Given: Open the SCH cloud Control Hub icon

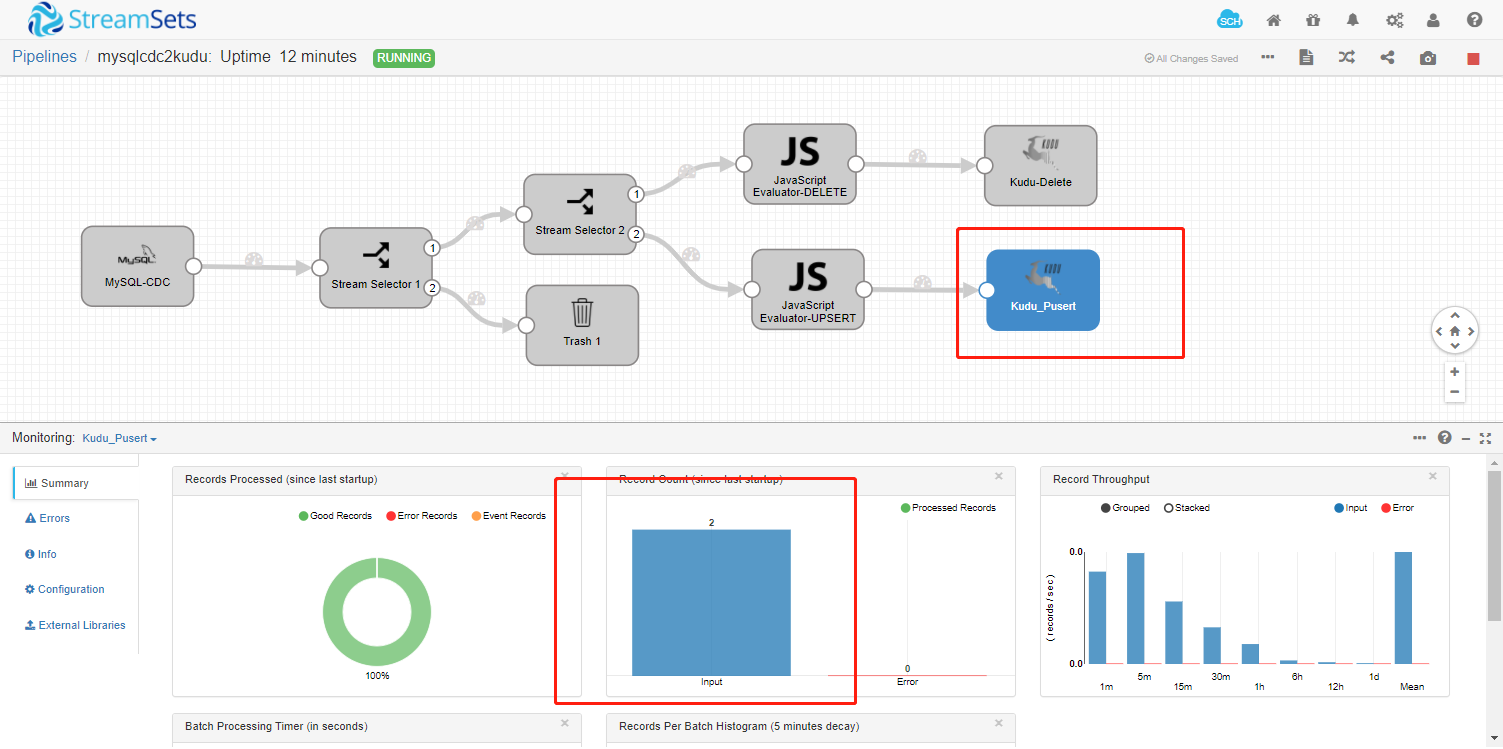Looking at the screenshot, I should click(1230, 19).
